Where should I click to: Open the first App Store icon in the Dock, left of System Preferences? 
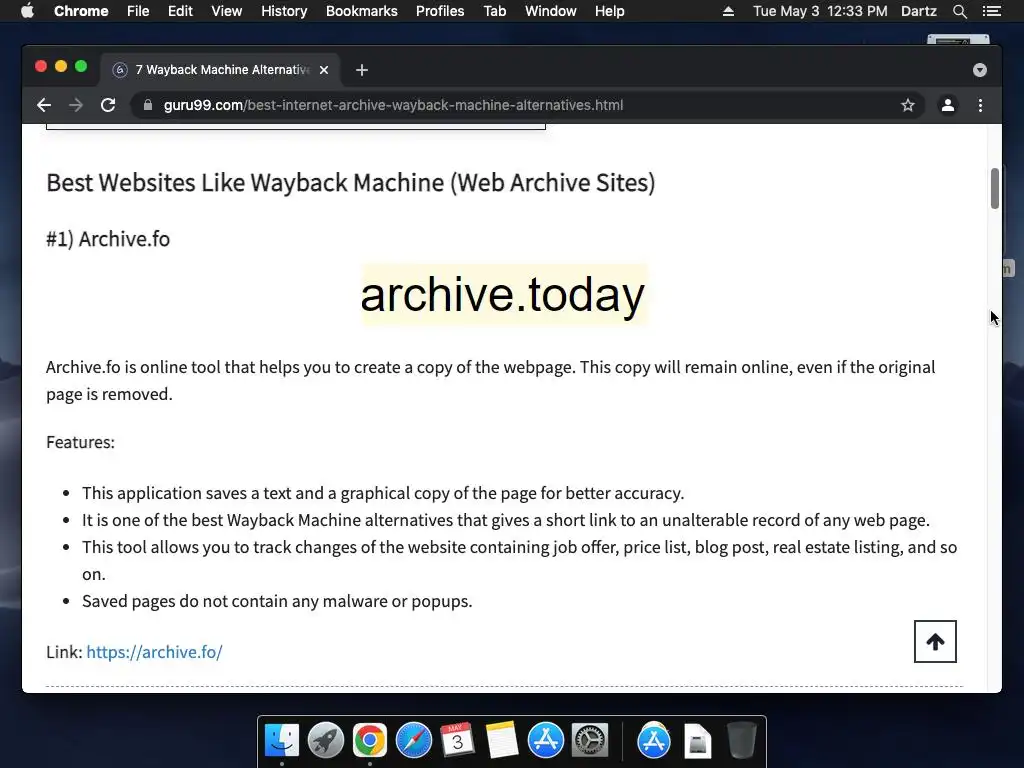point(545,740)
